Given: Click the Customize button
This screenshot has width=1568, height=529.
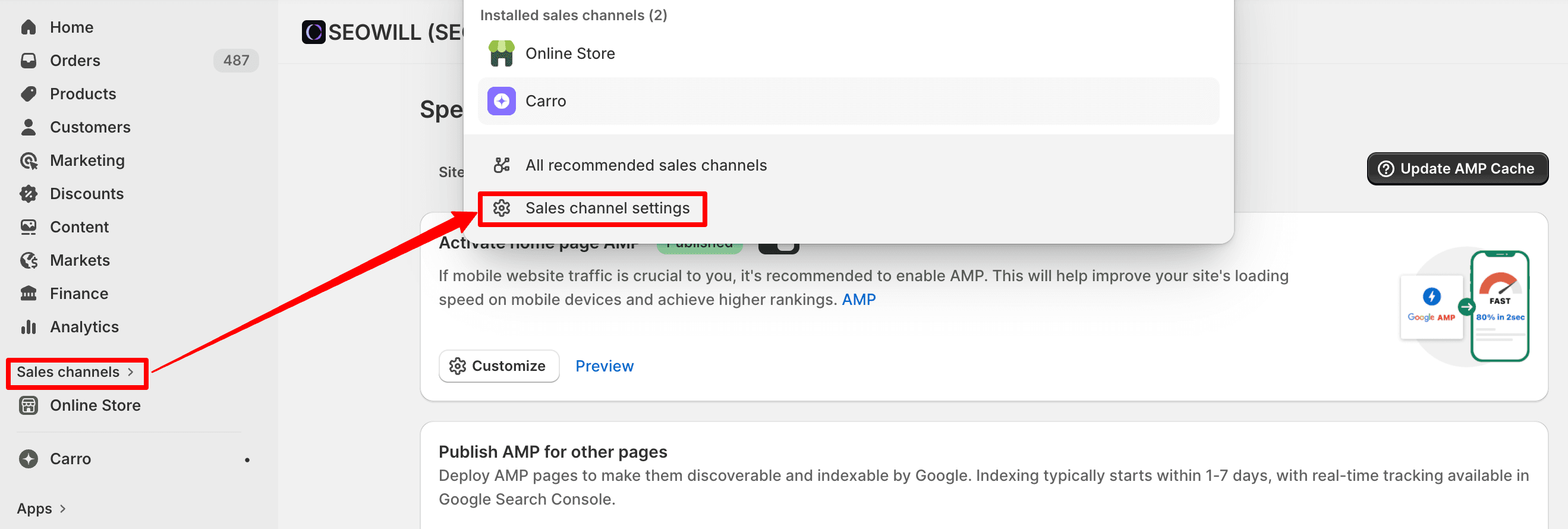Looking at the screenshot, I should click(499, 366).
